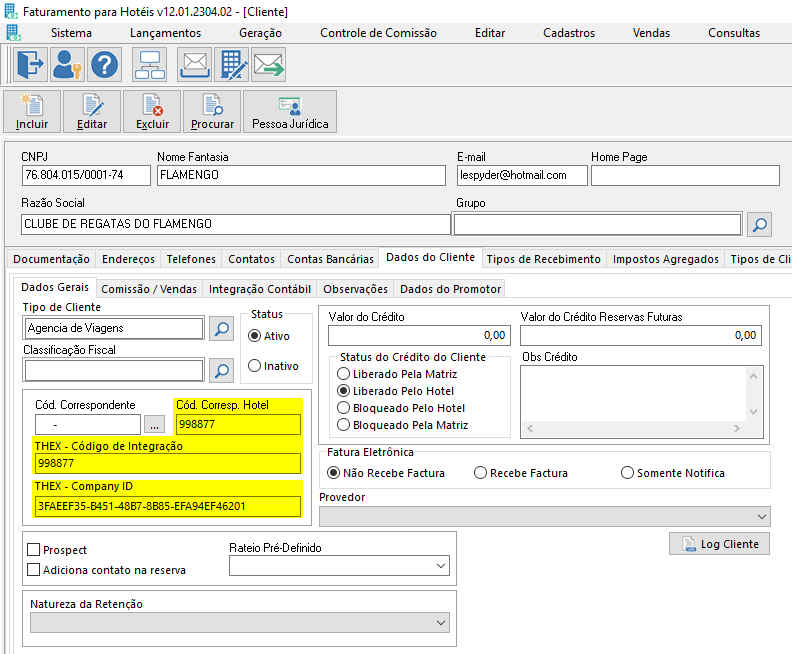Screen dimensions: 792x654
Task: Open the Lançamentos menu
Action: click(x=165, y=33)
